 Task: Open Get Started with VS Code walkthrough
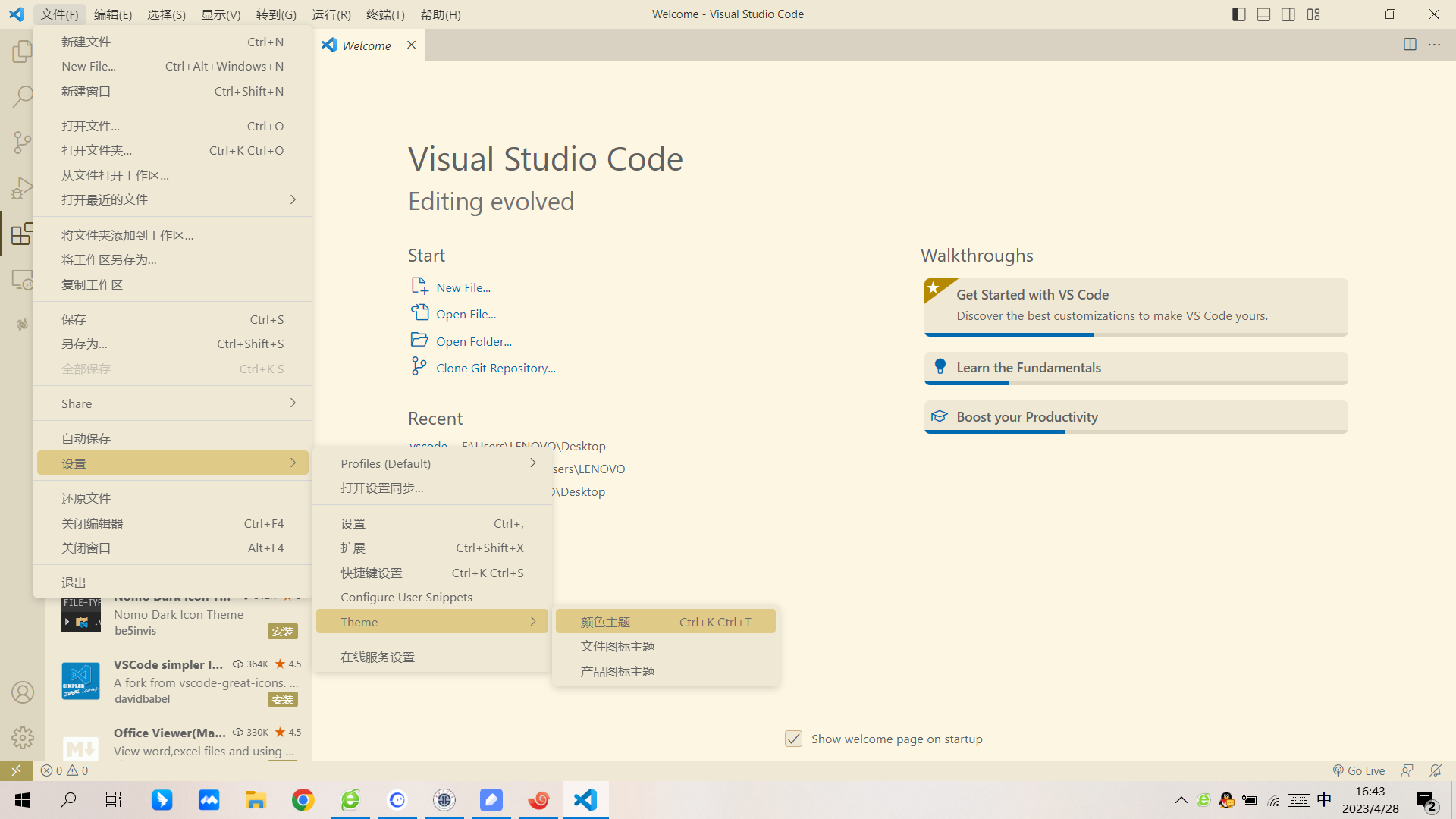coord(1135,306)
